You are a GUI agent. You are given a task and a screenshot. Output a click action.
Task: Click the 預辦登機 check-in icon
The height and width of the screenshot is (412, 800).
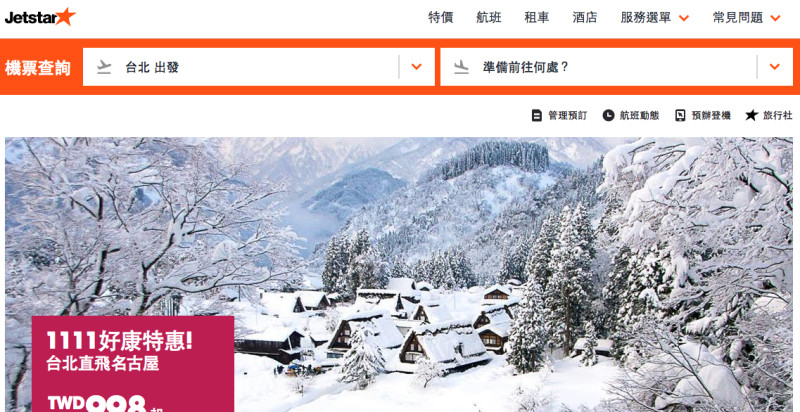[x=680, y=115]
